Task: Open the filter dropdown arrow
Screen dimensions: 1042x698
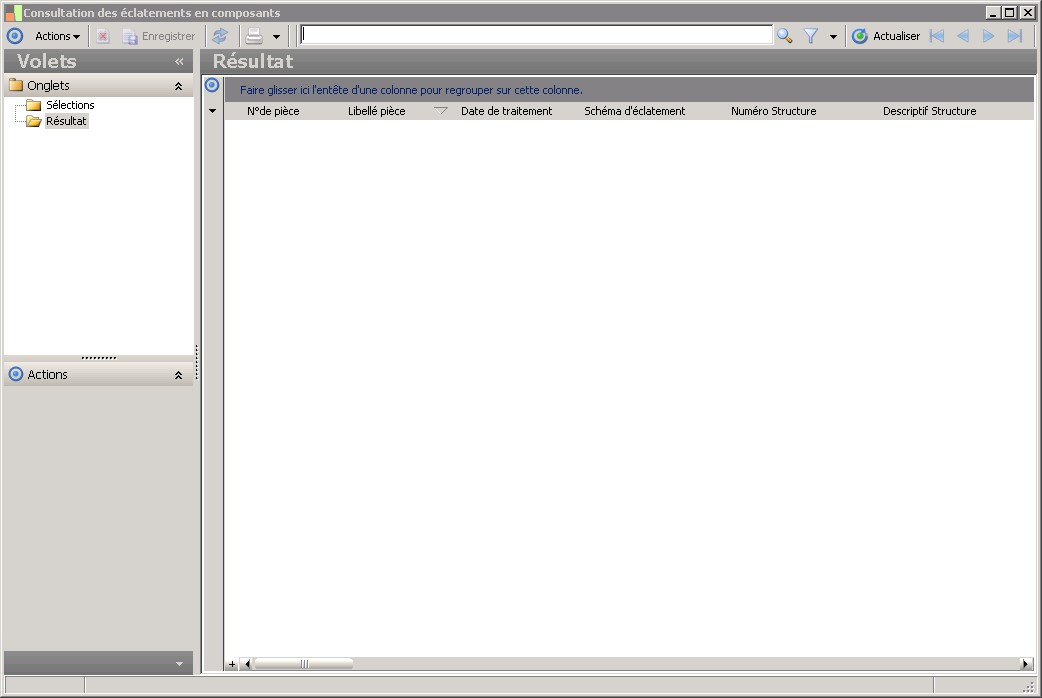Action: [833, 37]
